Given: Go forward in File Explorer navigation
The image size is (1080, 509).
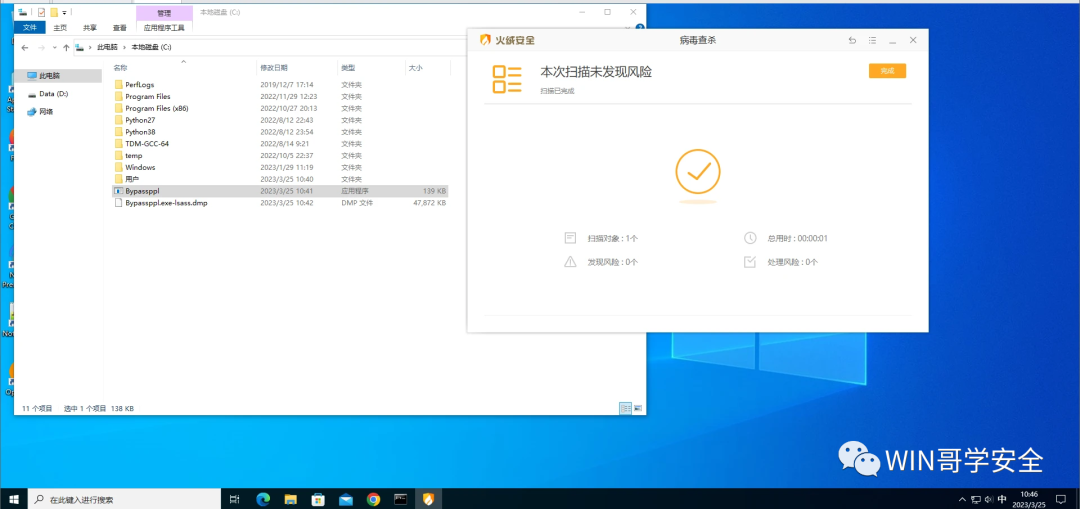Looking at the screenshot, I should (41, 47).
